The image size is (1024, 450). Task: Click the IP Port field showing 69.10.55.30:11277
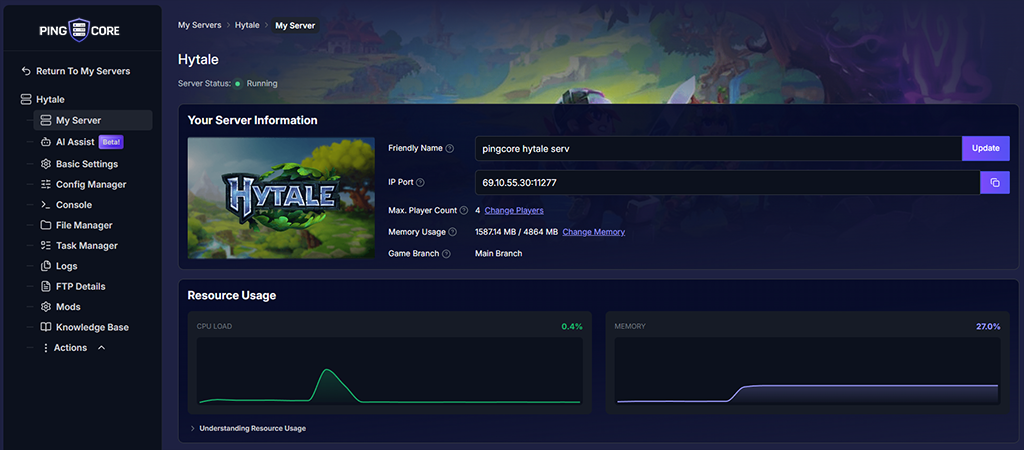pos(728,183)
